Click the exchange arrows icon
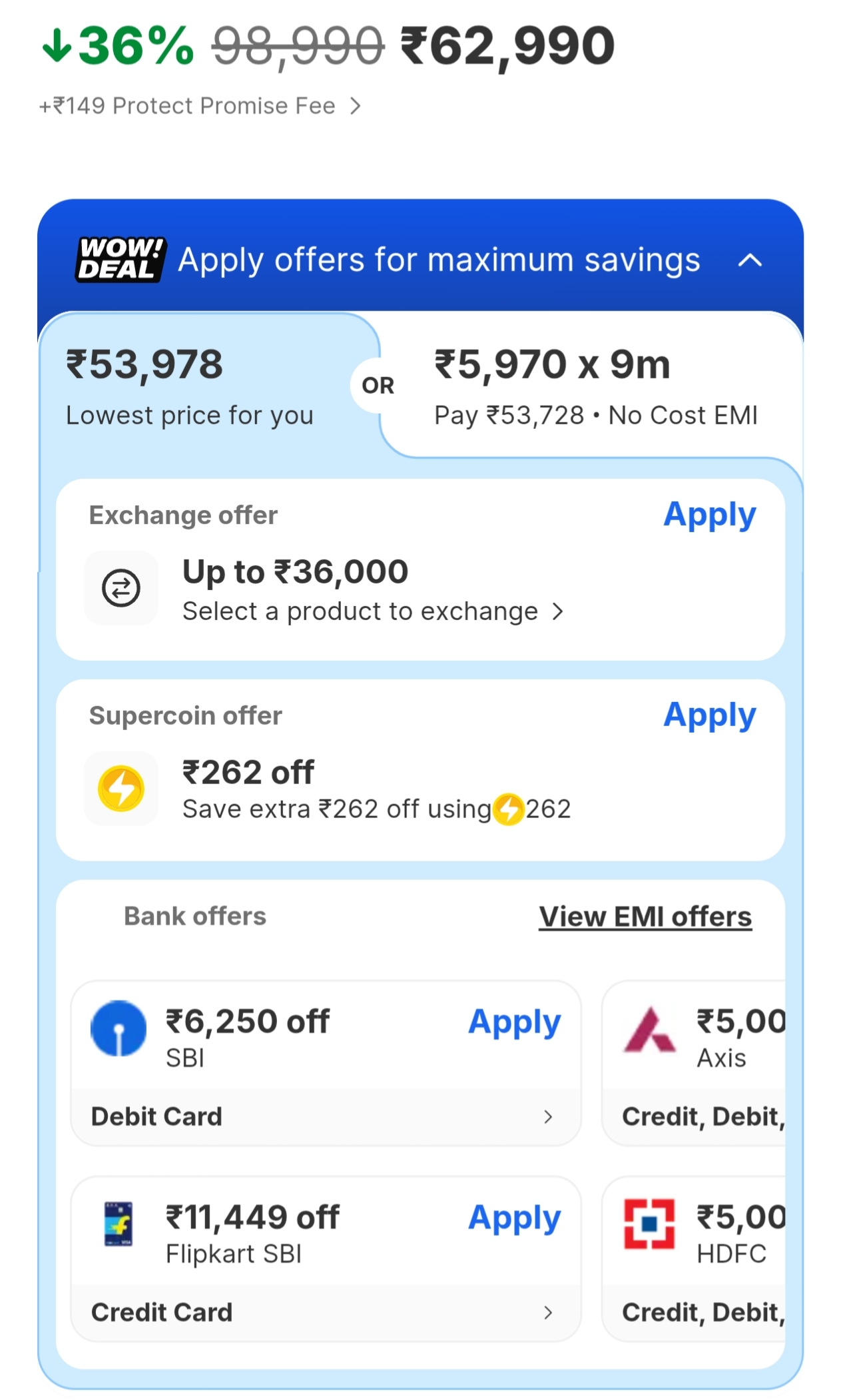The image size is (841, 1400). 121,588
